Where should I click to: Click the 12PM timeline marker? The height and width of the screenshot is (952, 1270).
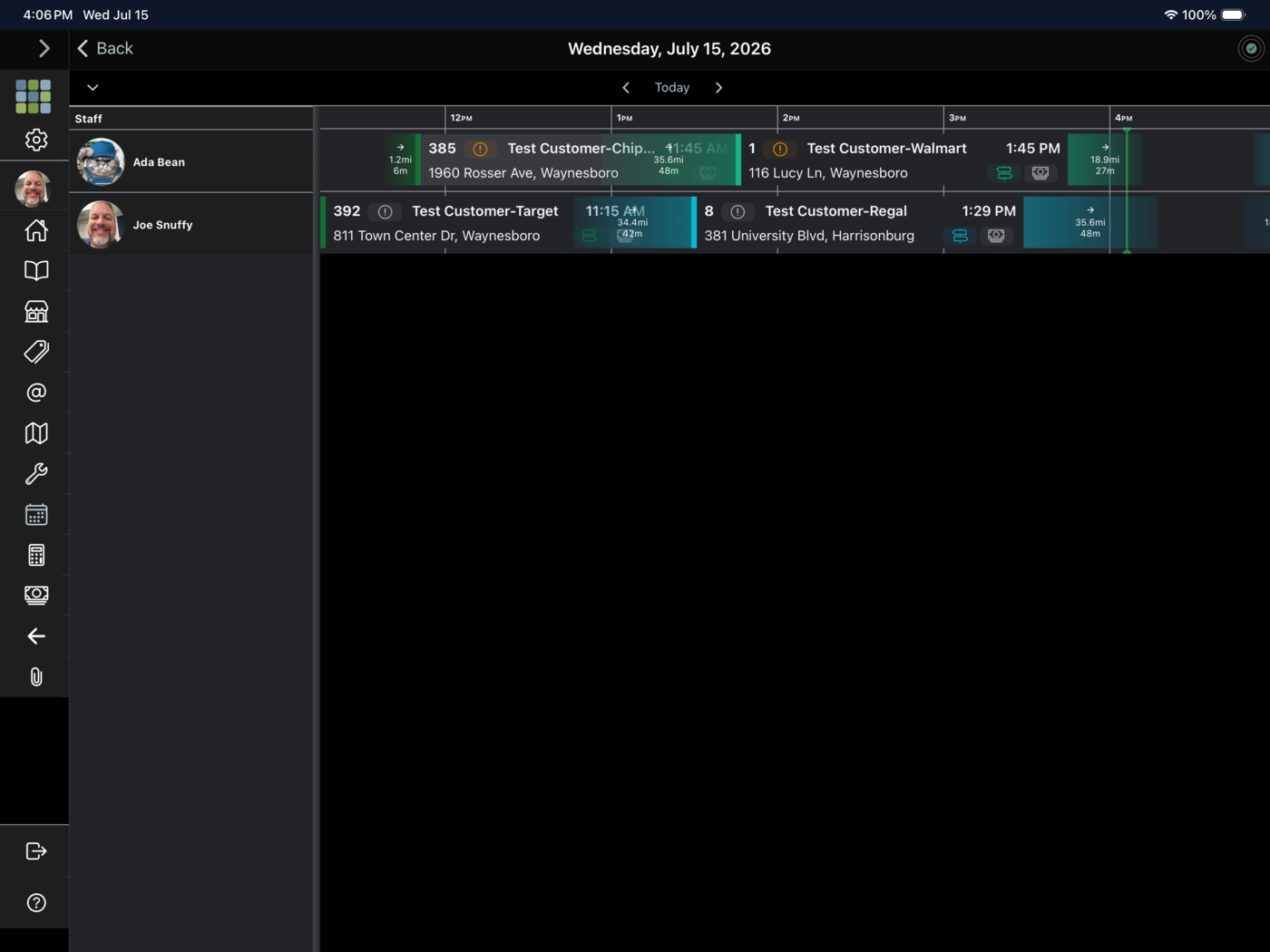pyautogui.click(x=462, y=118)
